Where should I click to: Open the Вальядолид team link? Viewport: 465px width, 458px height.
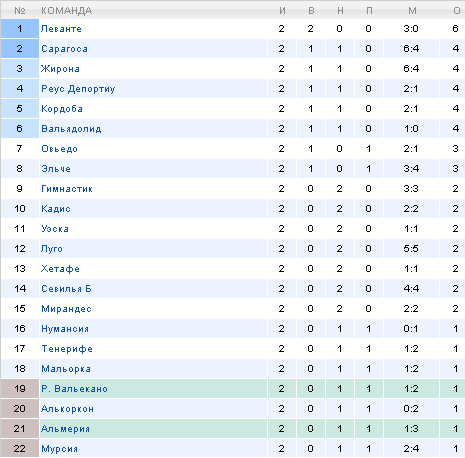tap(71, 129)
